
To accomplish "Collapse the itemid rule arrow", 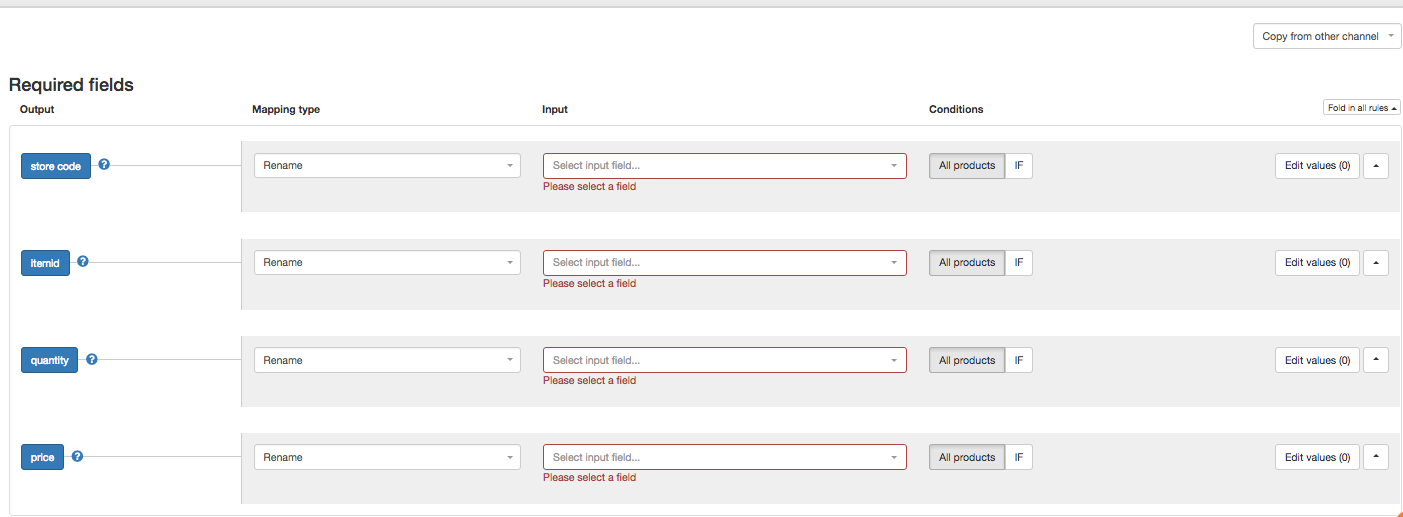I will point(1375,263).
